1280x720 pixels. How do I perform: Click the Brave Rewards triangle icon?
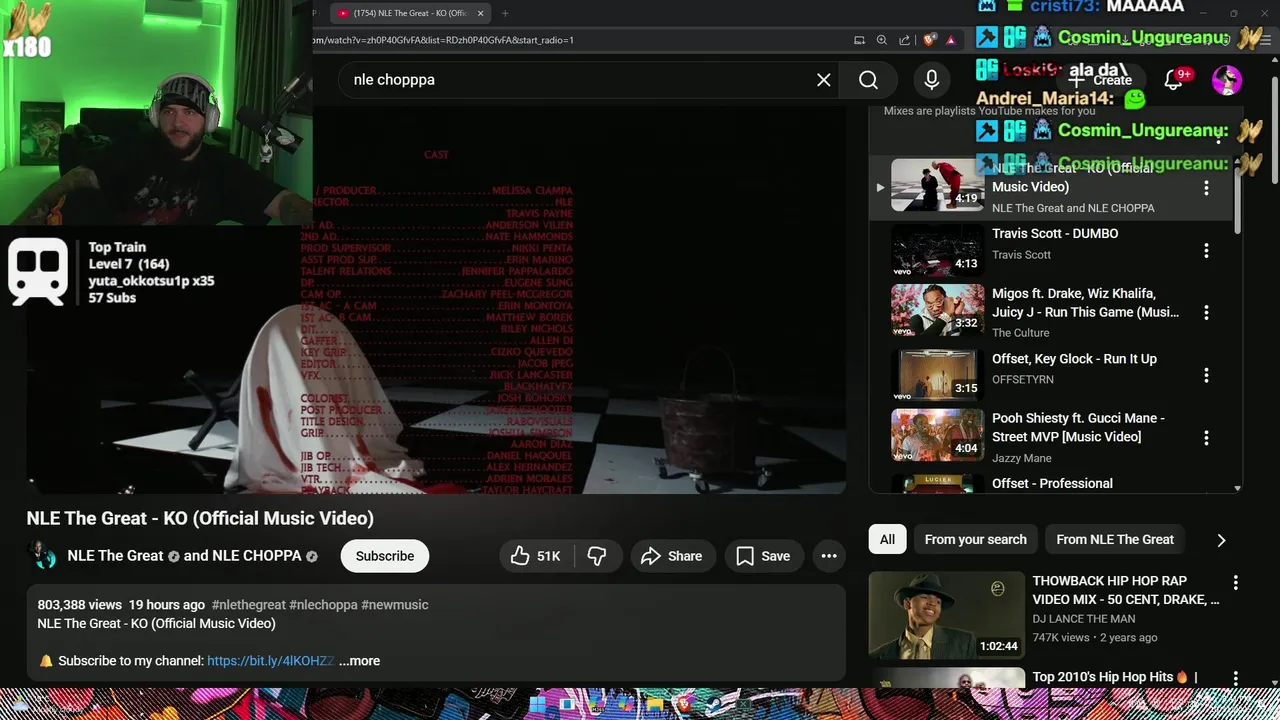[950, 40]
